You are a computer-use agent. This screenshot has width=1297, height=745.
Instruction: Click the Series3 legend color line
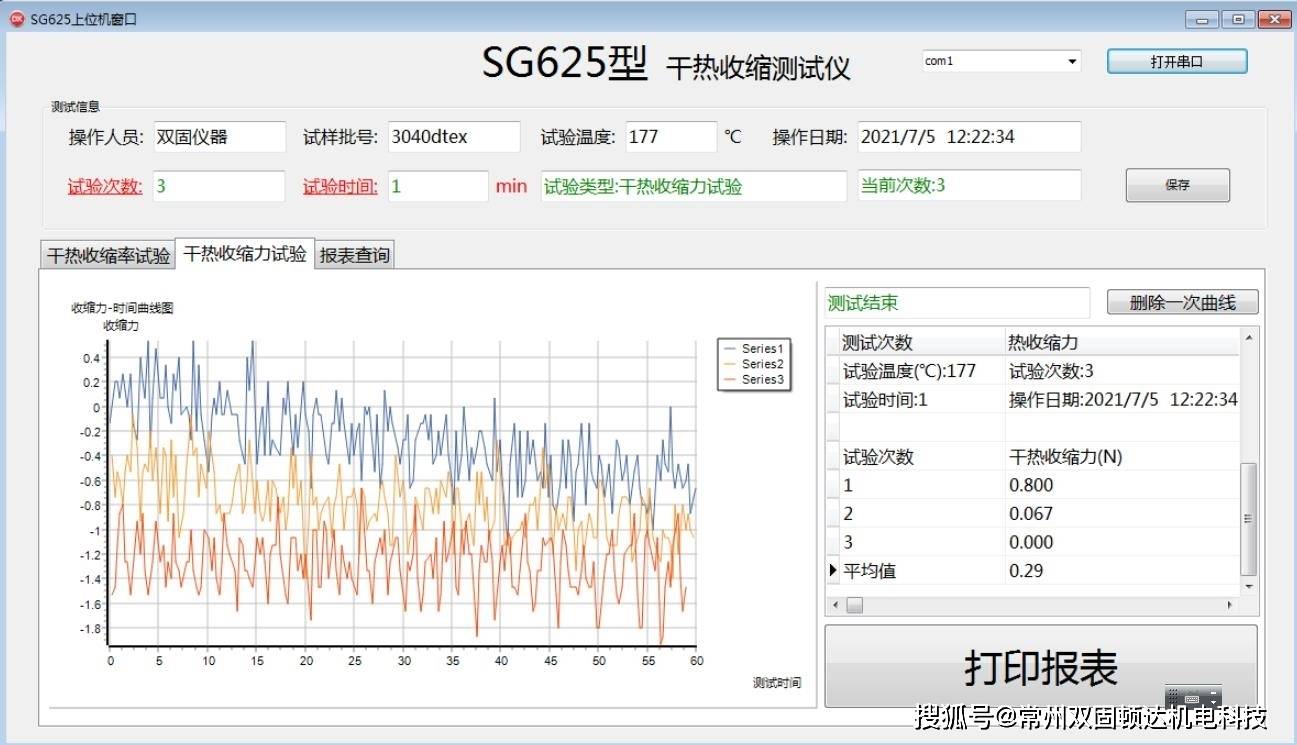click(x=729, y=380)
